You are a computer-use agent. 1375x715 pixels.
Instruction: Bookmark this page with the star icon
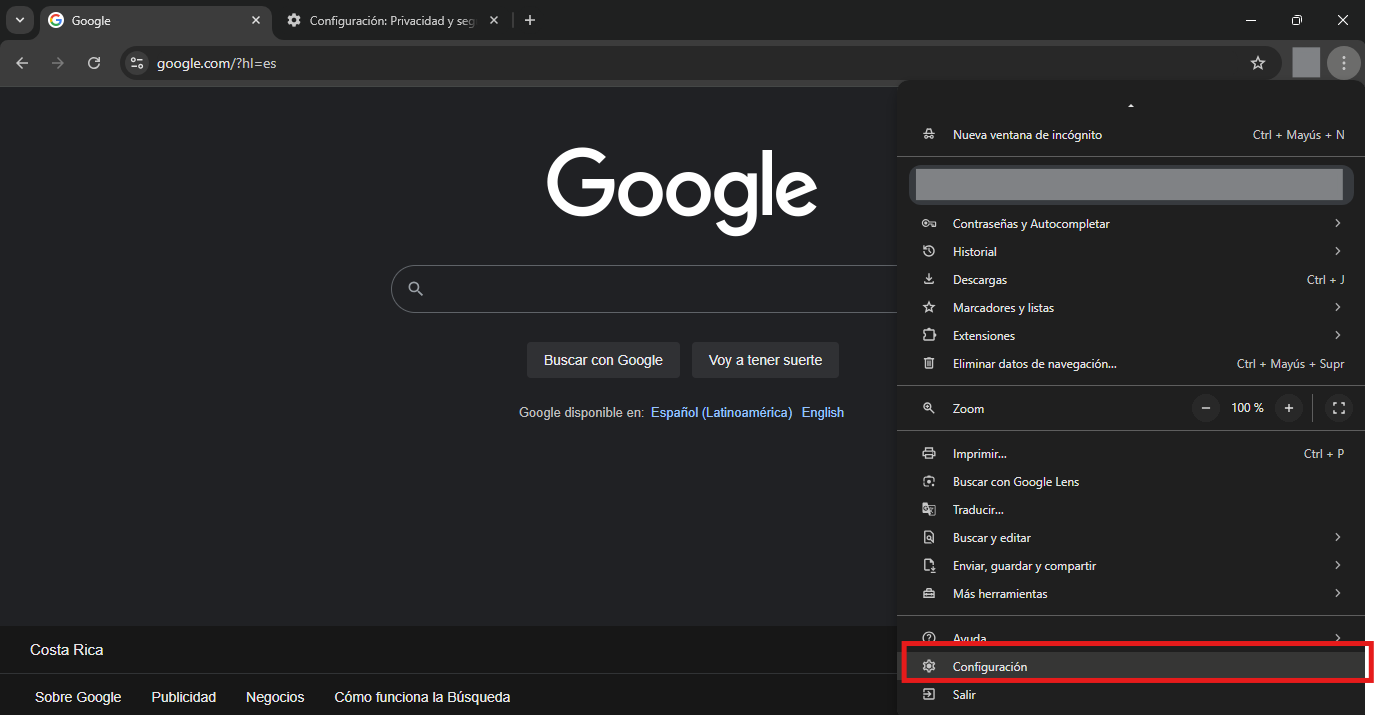(1258, 63)
